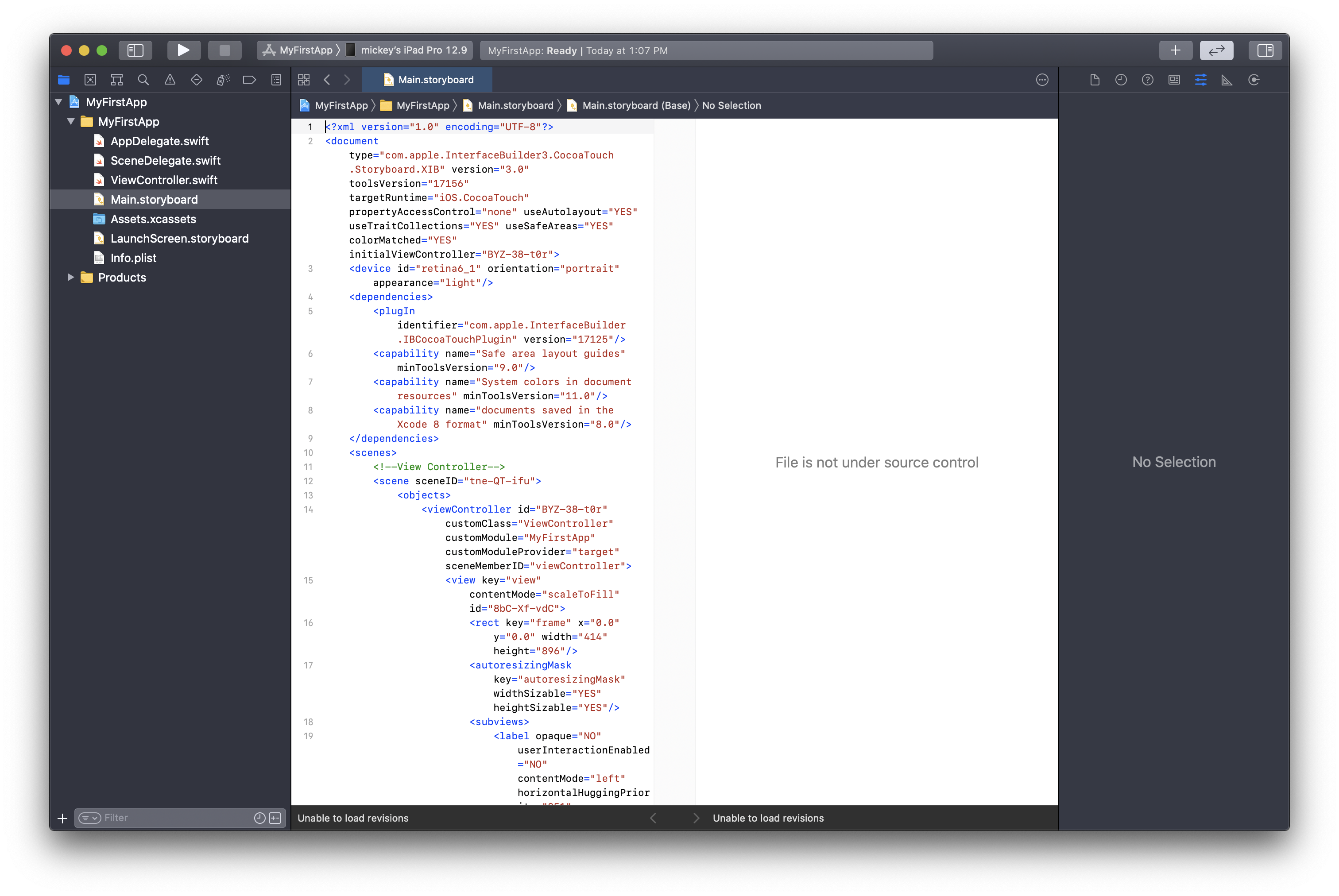Add a new file with navigator plus
Screen dimensions: 1339x896
click(62, 818)
